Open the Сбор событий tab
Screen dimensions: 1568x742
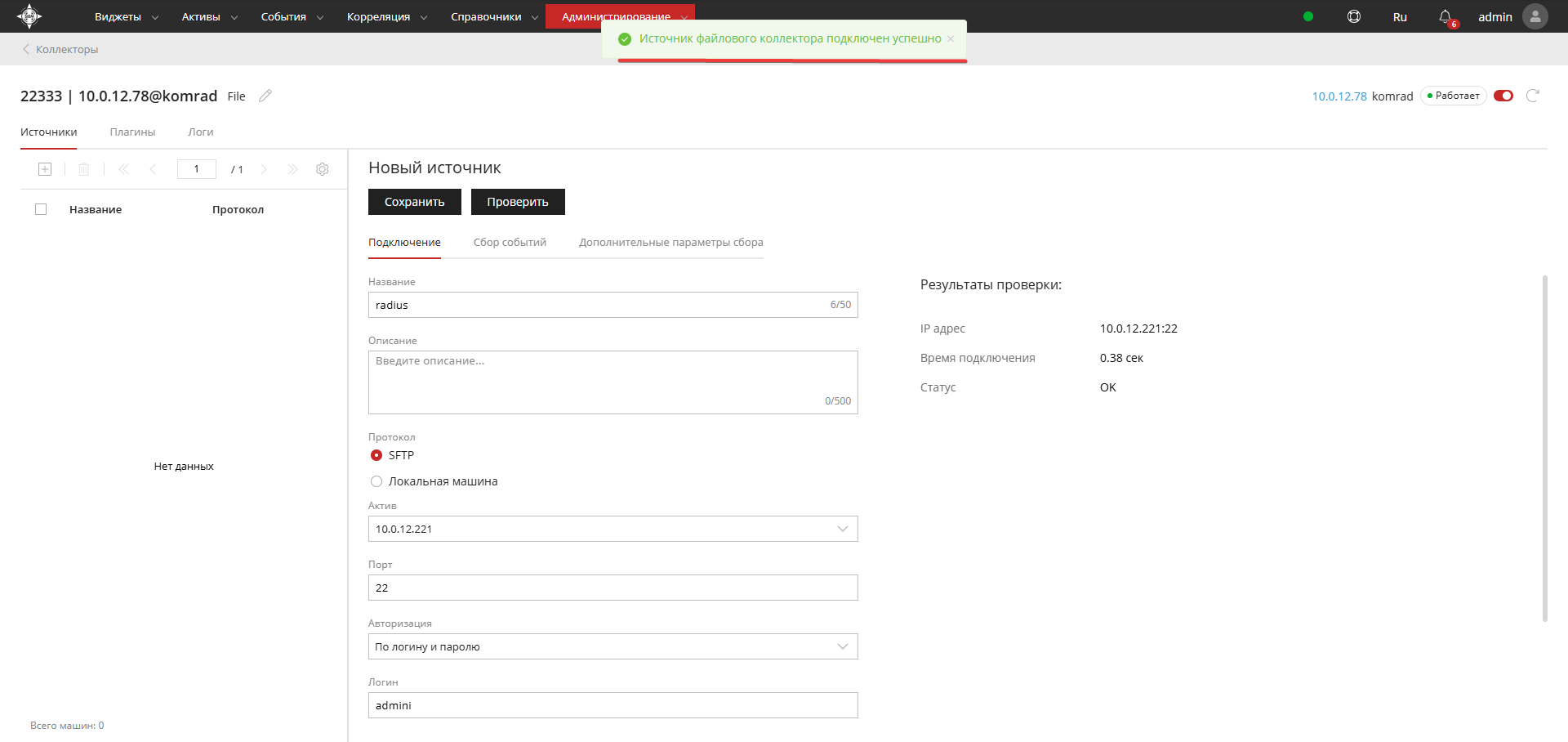[x=510, y=242]
